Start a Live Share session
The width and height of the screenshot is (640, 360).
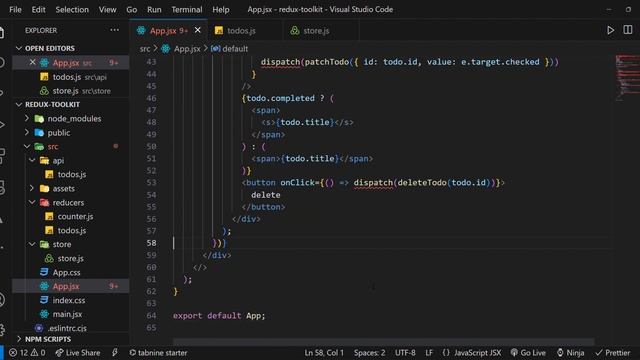point(78,353)
